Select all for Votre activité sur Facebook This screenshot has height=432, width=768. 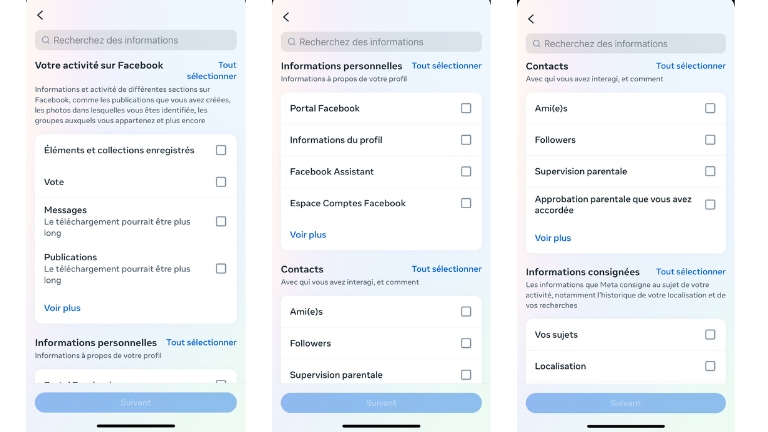[213, 70]
